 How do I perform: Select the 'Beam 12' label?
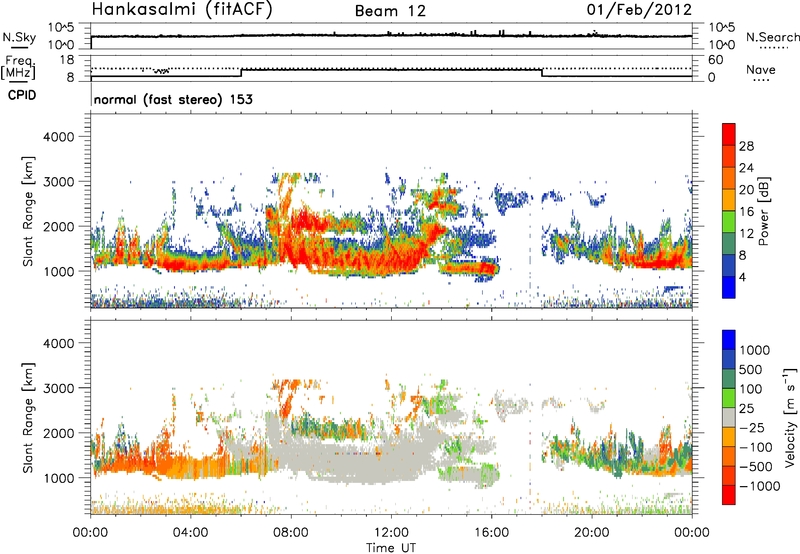pyautogui.click(x=390, y=11)
